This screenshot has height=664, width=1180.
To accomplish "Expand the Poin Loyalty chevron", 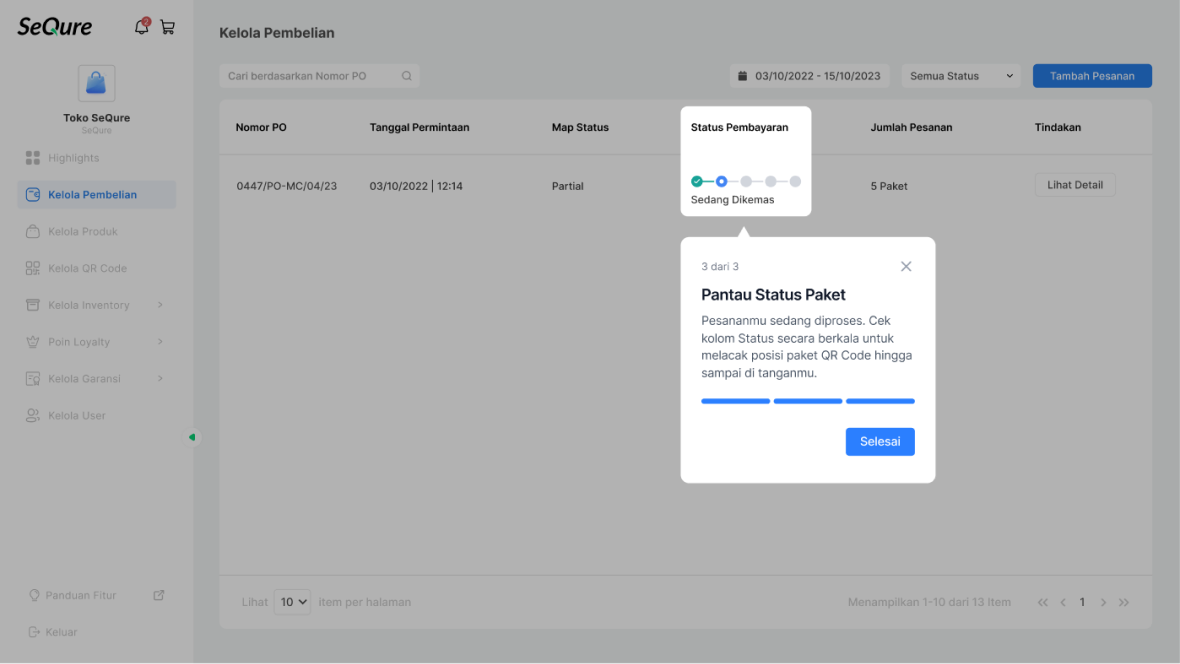I will point(160,342).
